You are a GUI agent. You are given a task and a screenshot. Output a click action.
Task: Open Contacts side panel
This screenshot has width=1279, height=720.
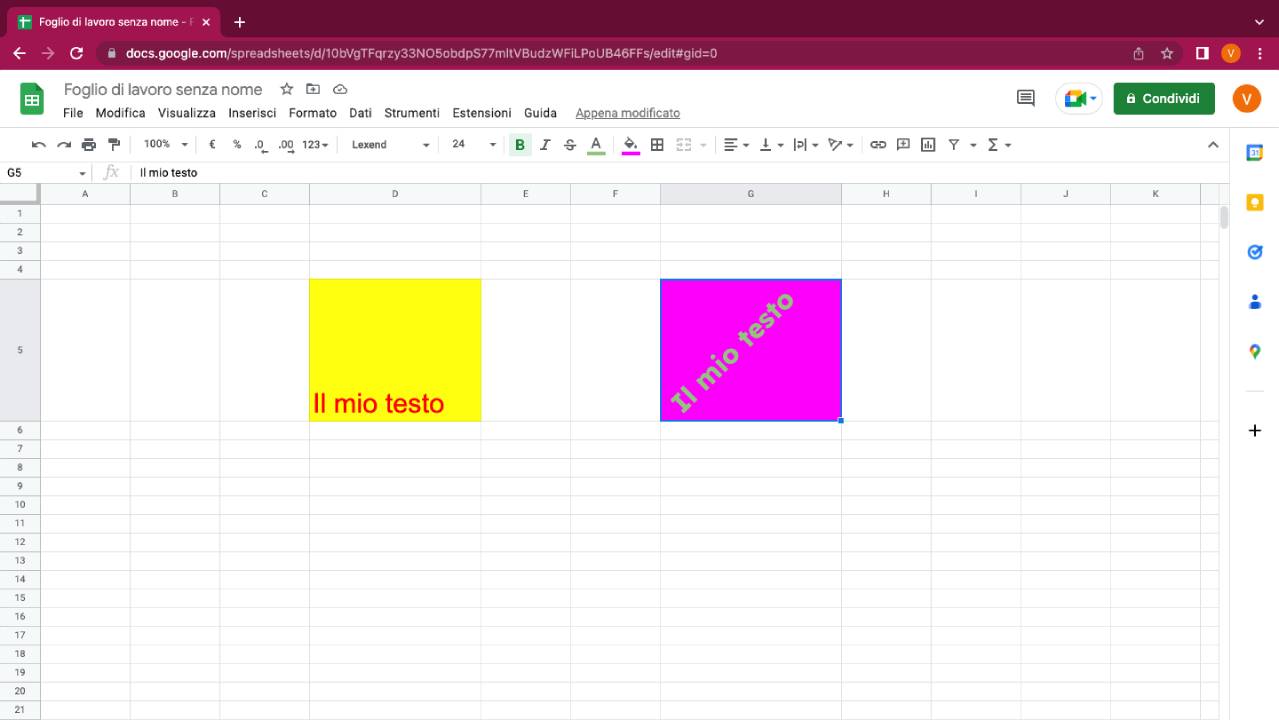click(x=1255, y=302)
